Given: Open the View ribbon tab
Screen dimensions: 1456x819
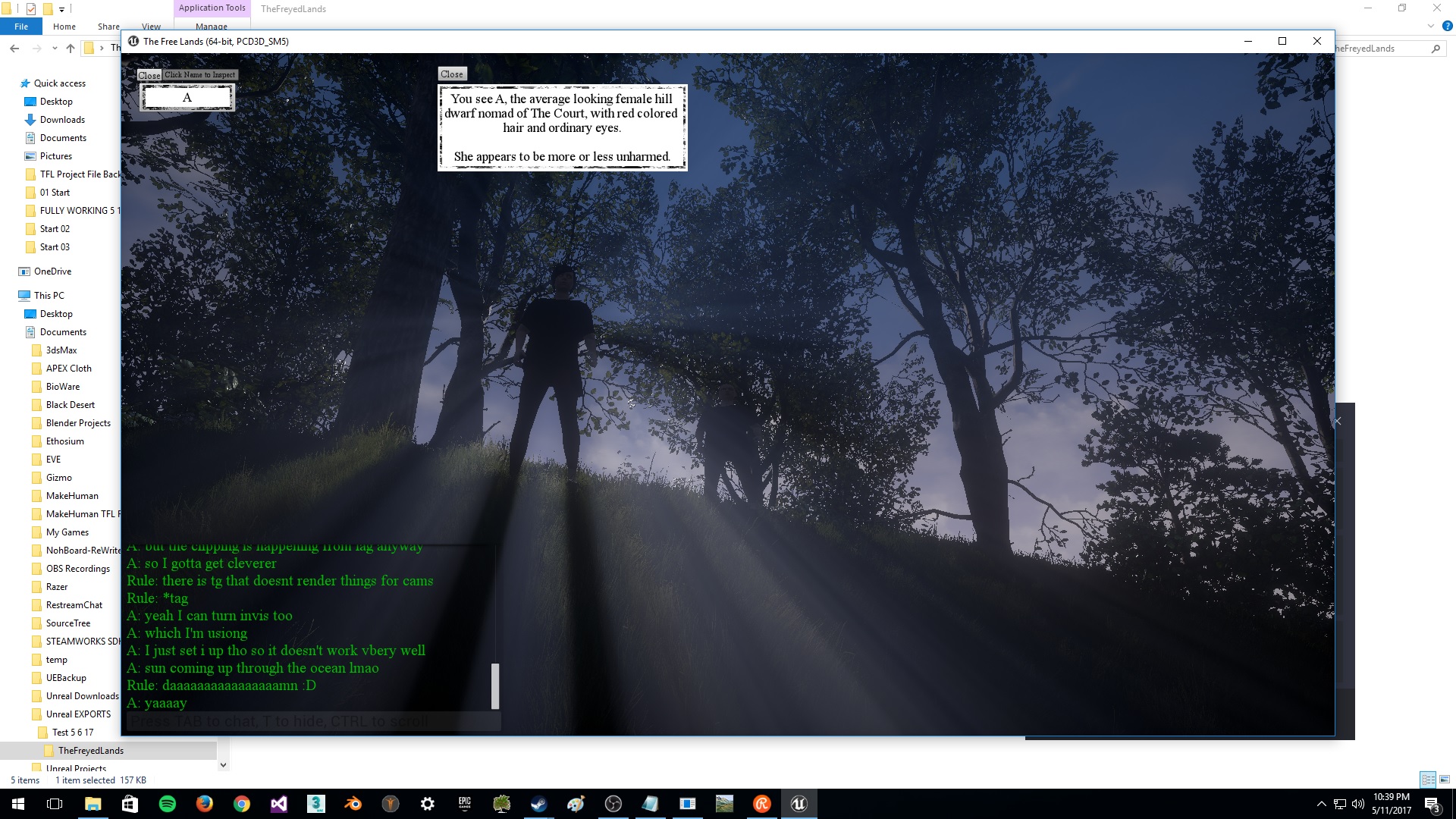Looking at the screenshot, I should 151,27.
